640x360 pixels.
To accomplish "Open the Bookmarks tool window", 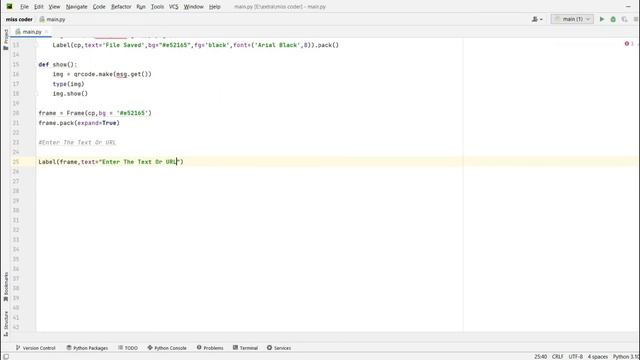I will click(6, 287).
